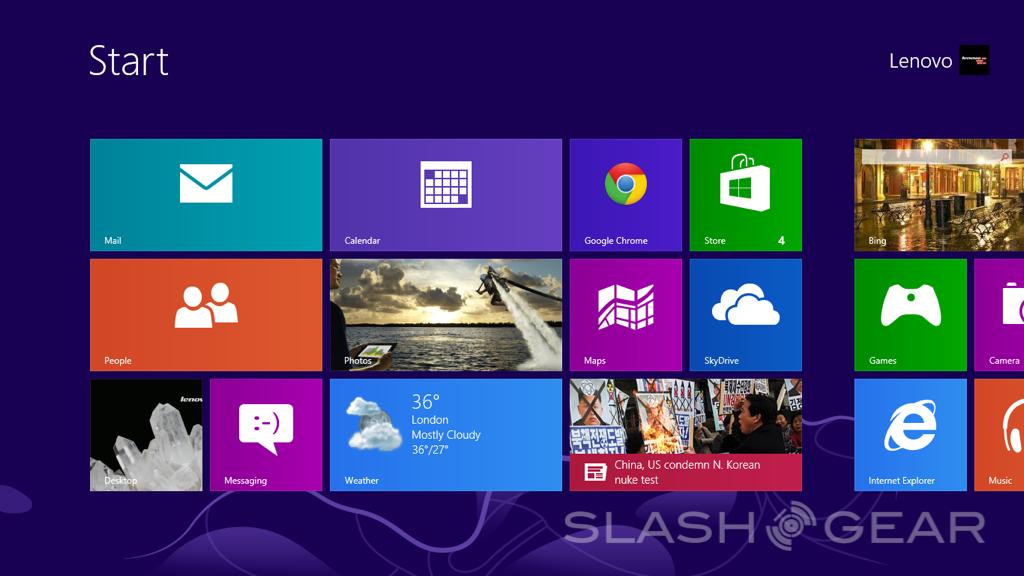Open the Messaging tile
The image size is (1024, 576).
266,435
